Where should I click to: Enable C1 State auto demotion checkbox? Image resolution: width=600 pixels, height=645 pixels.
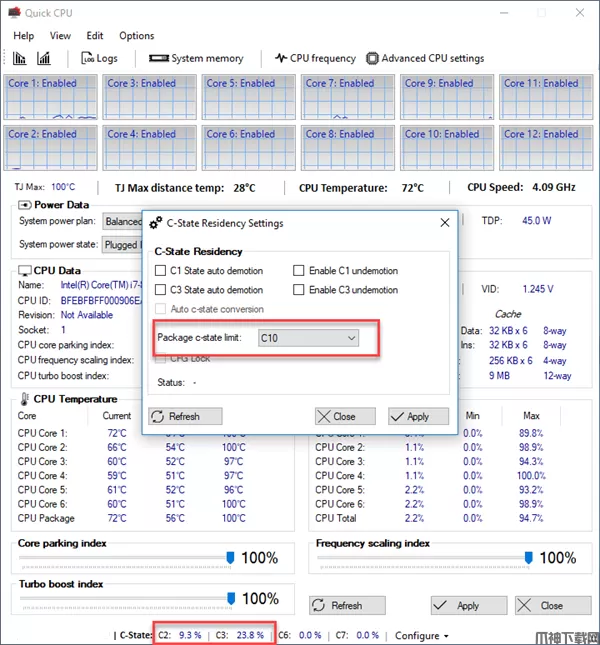pos(161,271)
